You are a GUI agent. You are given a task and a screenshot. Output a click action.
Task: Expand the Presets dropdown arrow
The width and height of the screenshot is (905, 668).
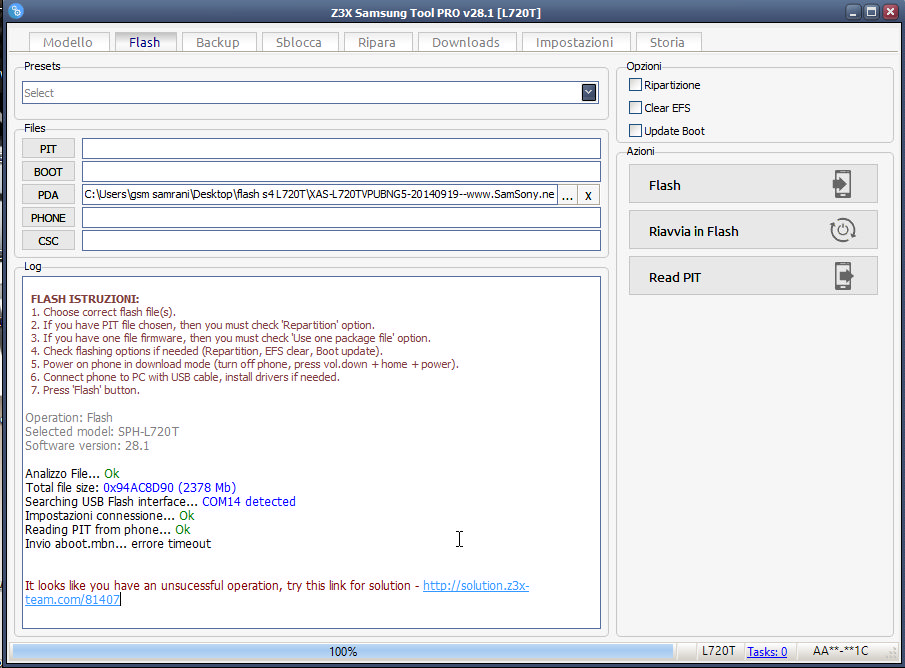(589, 92)
